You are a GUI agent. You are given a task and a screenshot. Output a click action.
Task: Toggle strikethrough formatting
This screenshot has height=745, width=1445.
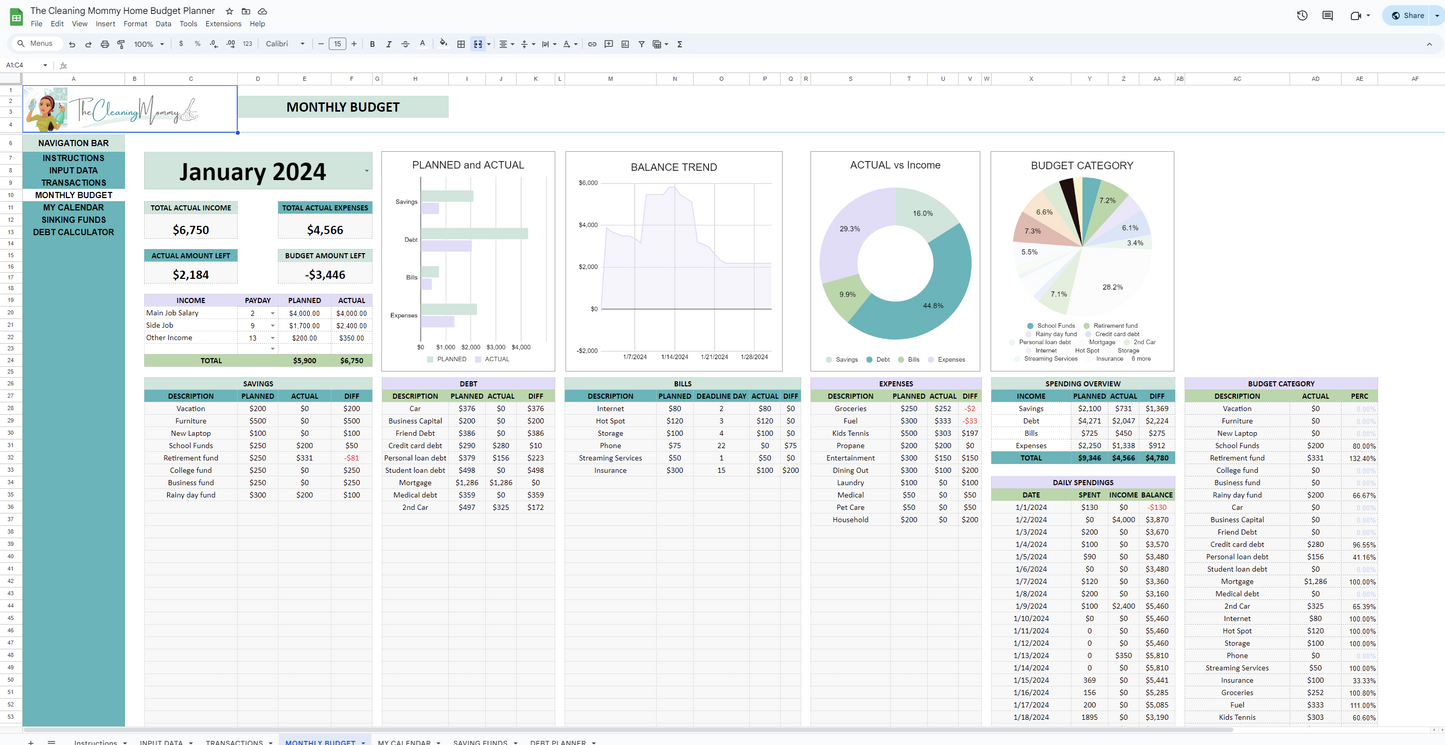pyautogui.click(x=405, y=44)
